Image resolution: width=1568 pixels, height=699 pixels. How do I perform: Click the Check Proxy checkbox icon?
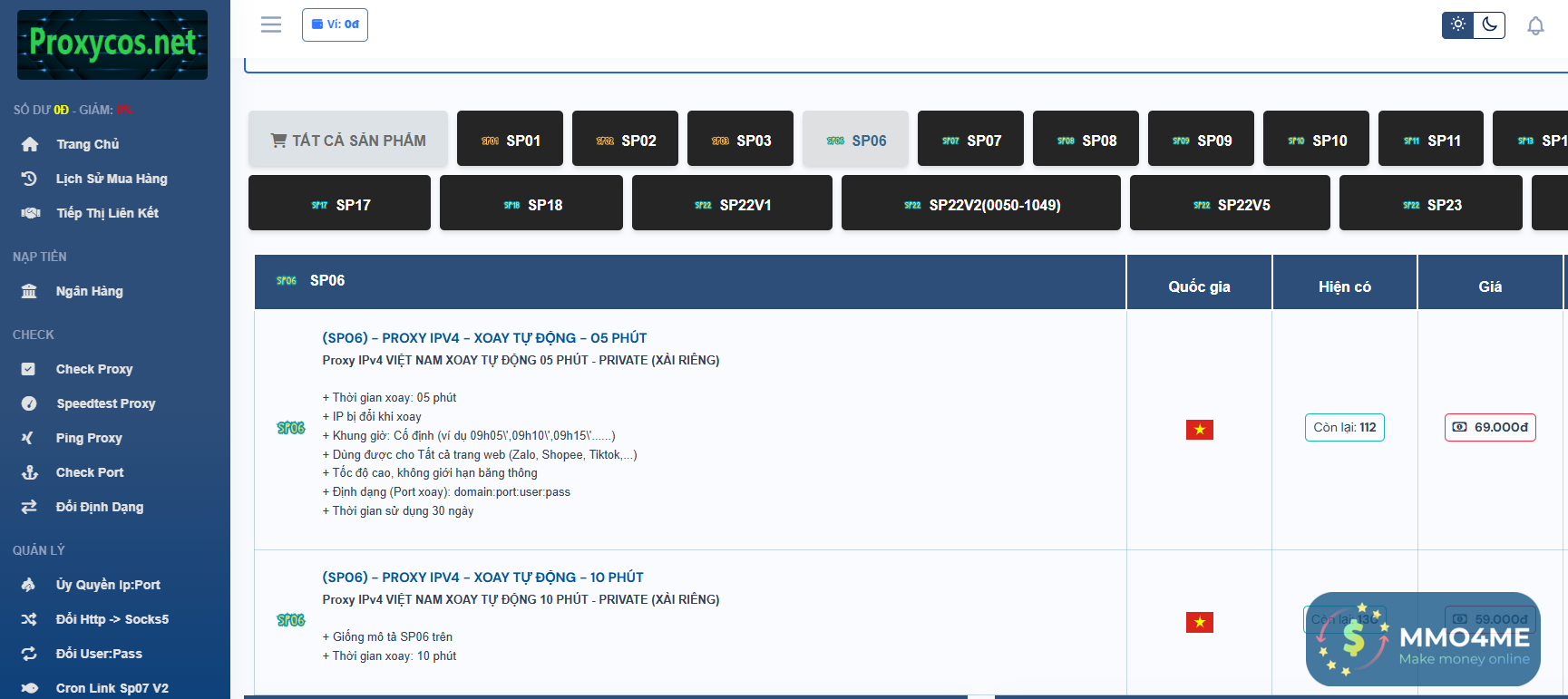28,369
